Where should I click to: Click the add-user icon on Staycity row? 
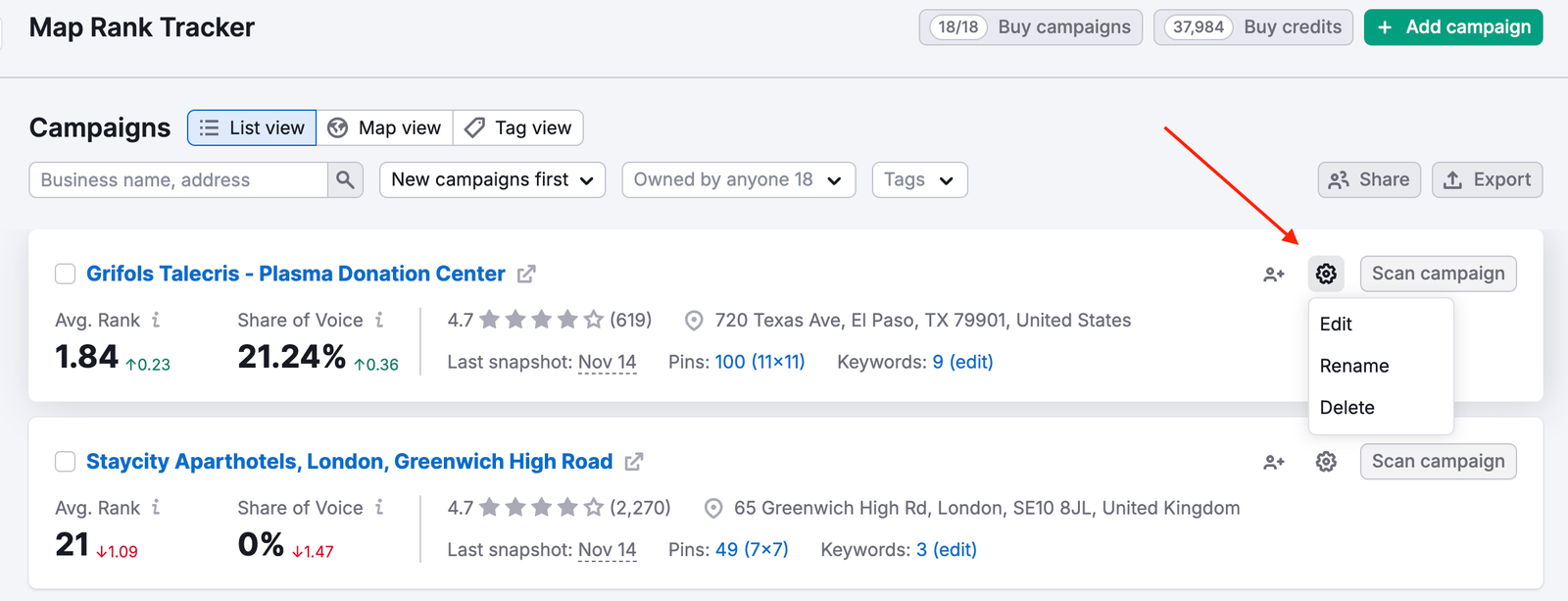click(1273, 461)
